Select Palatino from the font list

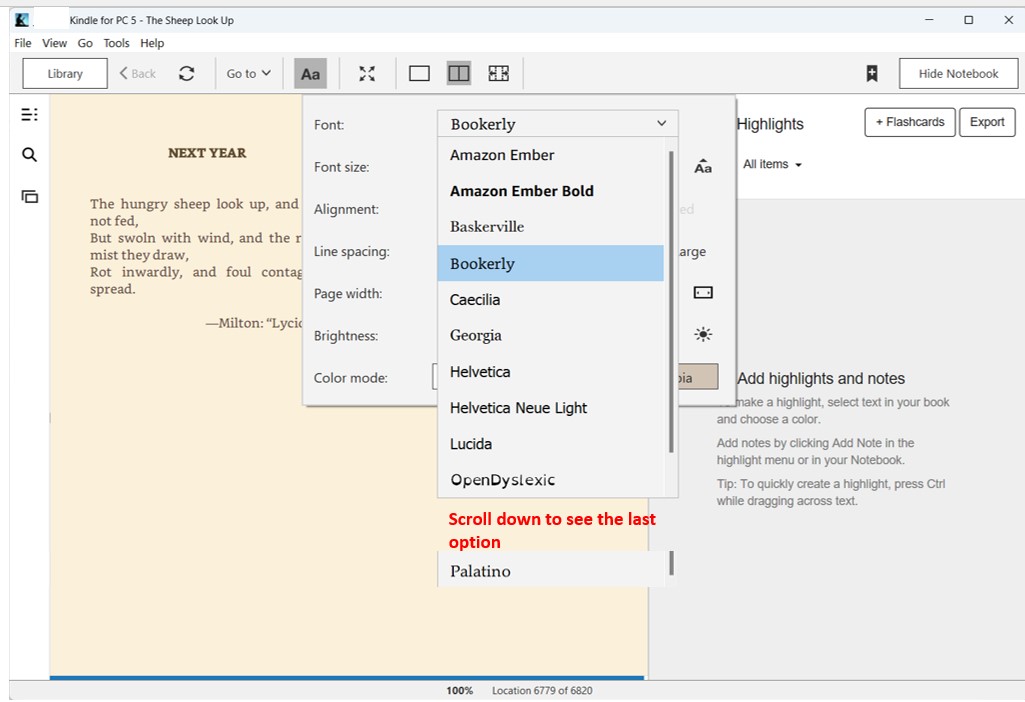coord(480,570)
